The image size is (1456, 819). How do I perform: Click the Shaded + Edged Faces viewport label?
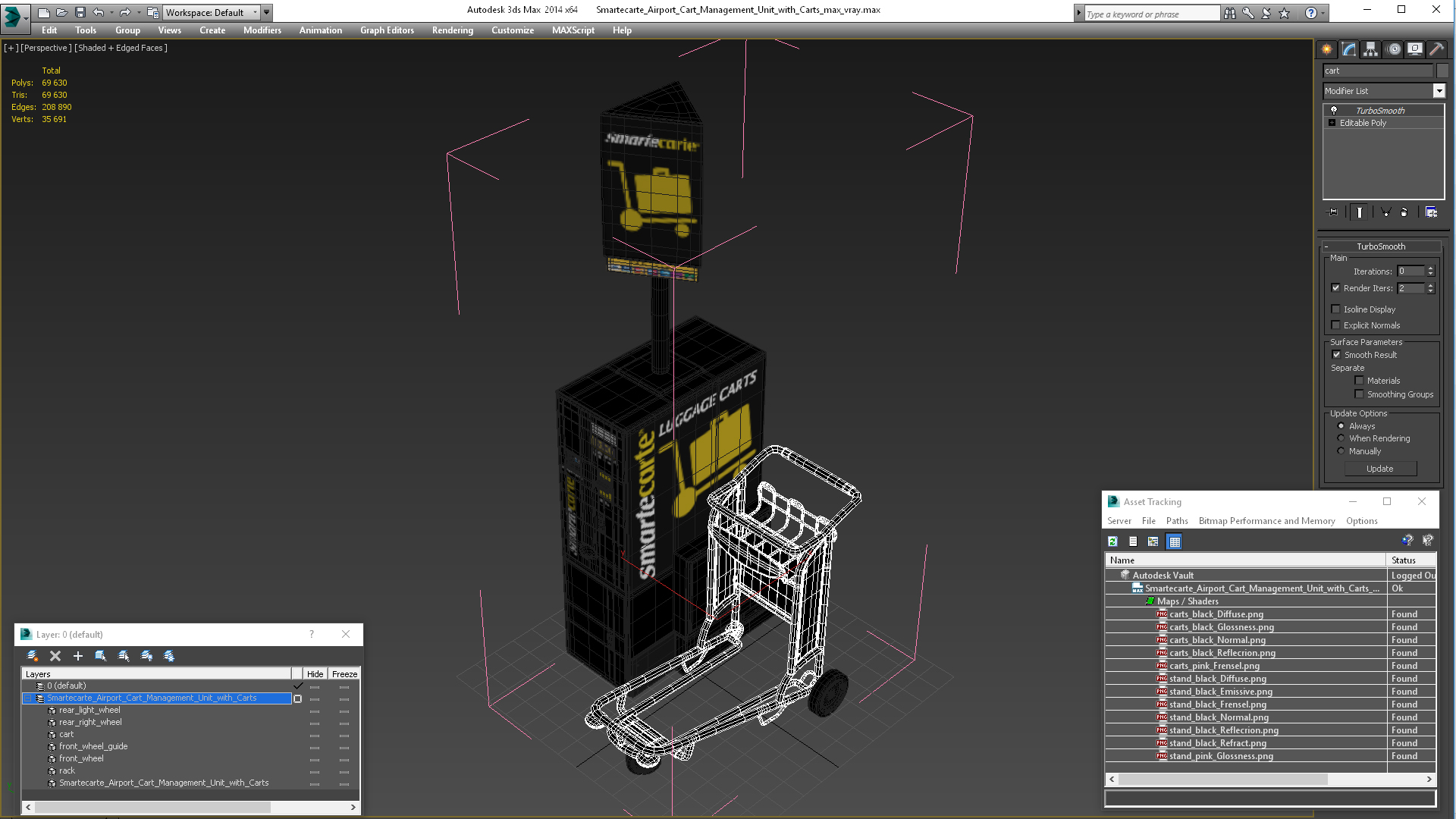[x=121, y=48]
